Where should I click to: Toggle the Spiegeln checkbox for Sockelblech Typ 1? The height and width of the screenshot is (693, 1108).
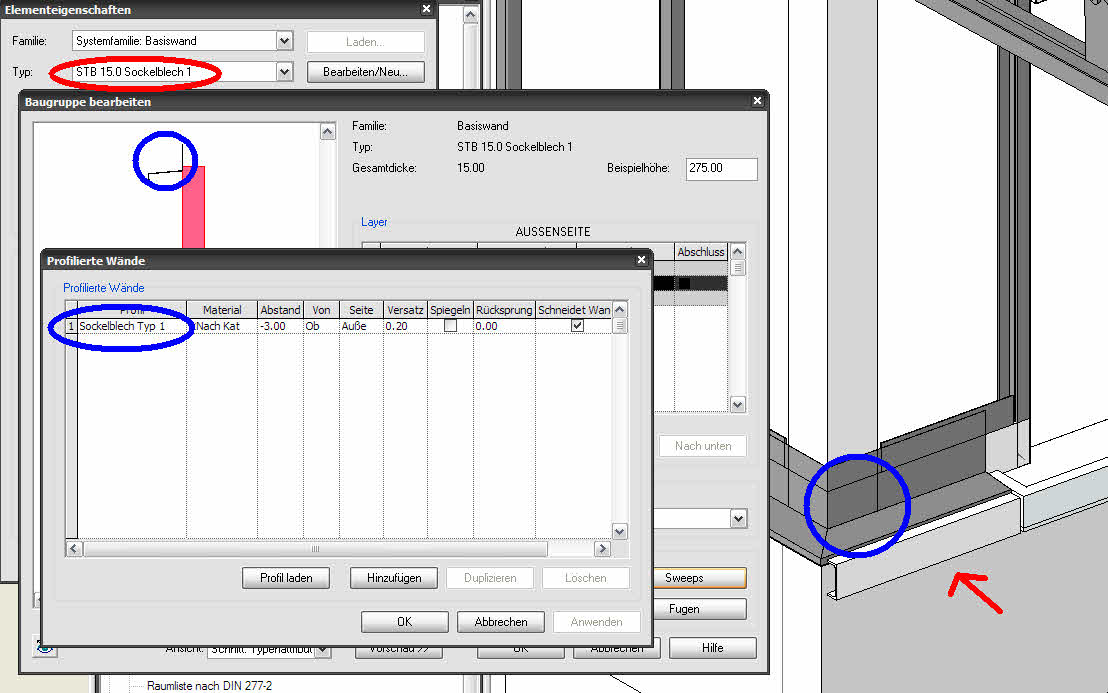pos(450,326)
